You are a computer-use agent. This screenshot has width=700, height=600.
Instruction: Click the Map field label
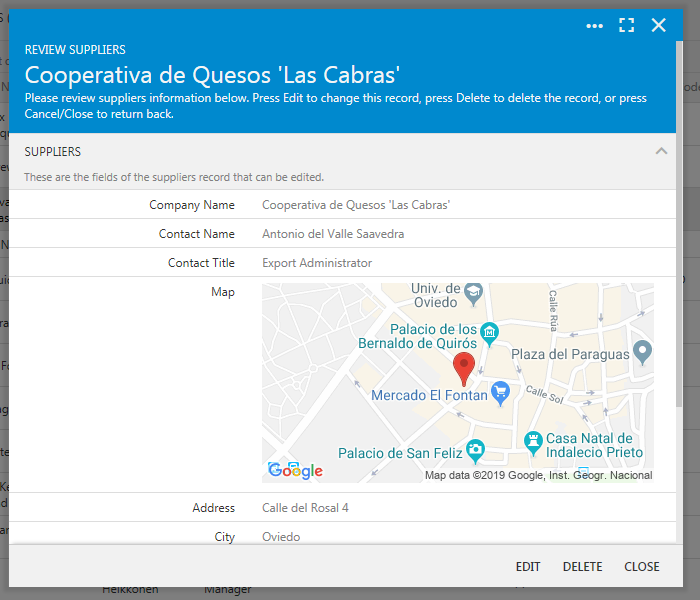tap(223, 292)
